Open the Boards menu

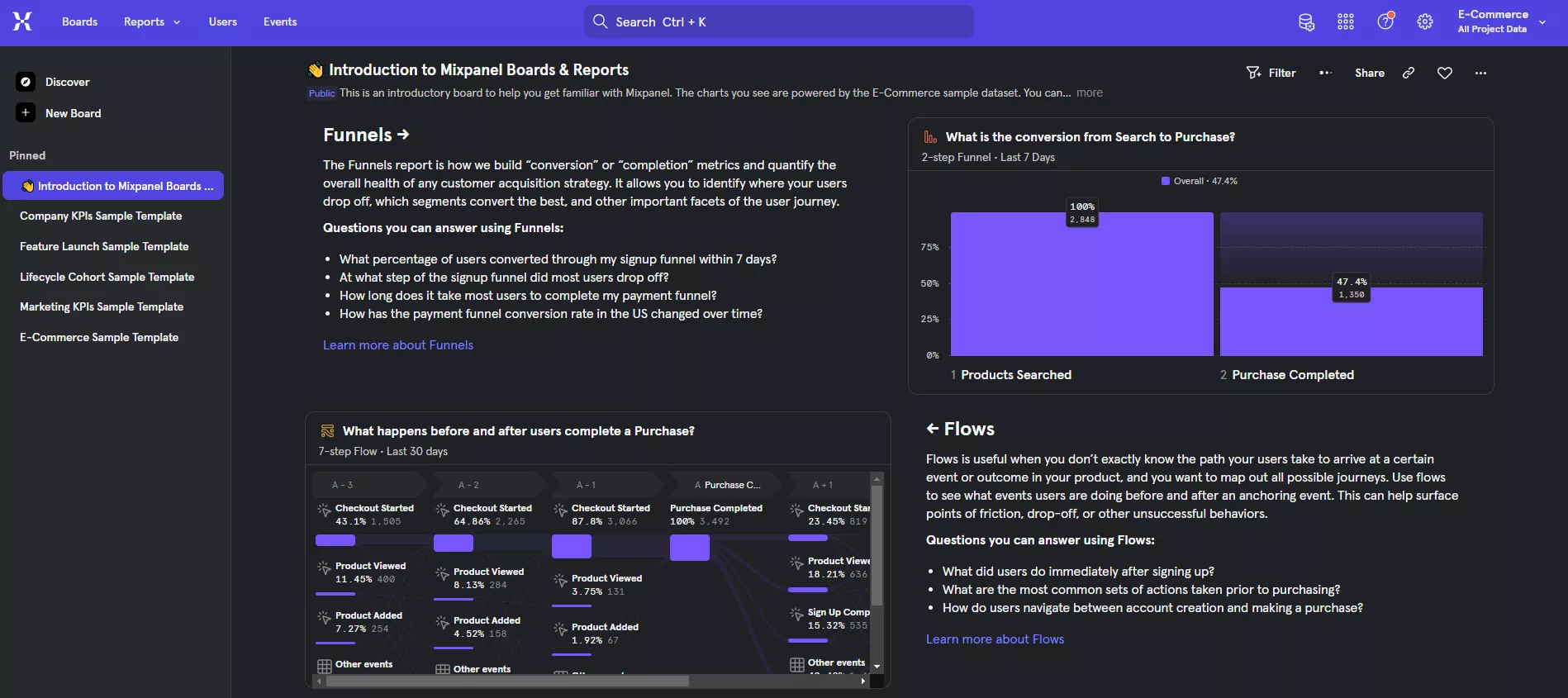tap(79, 22)
